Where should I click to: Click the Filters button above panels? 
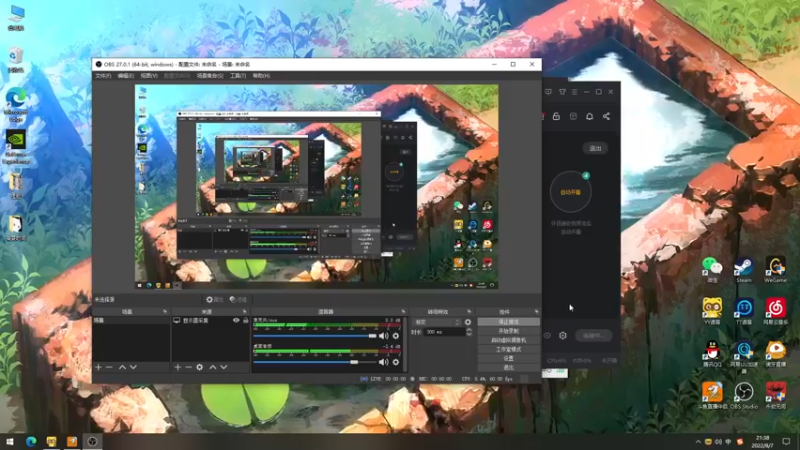tap(238, 299)
